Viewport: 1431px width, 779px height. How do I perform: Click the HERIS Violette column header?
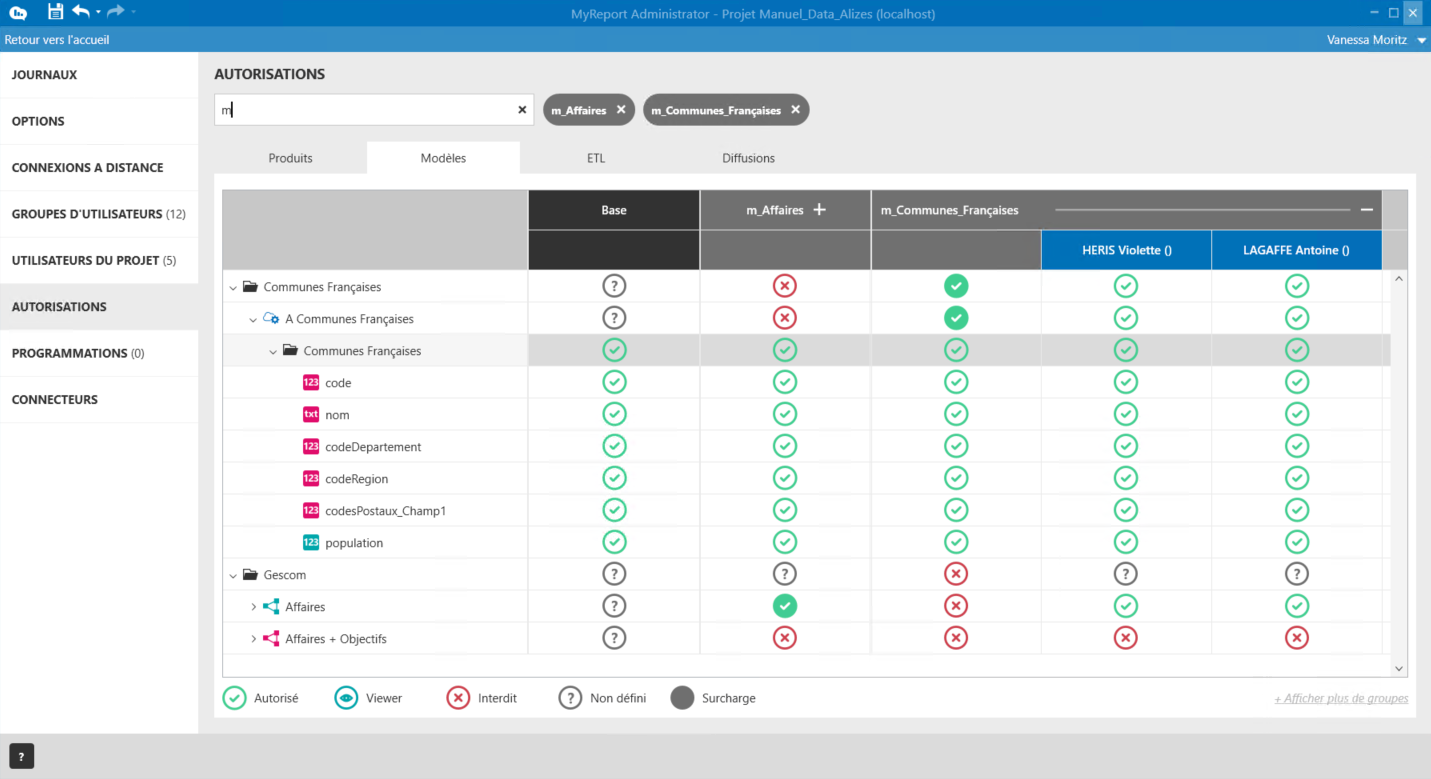[1126, 250]
